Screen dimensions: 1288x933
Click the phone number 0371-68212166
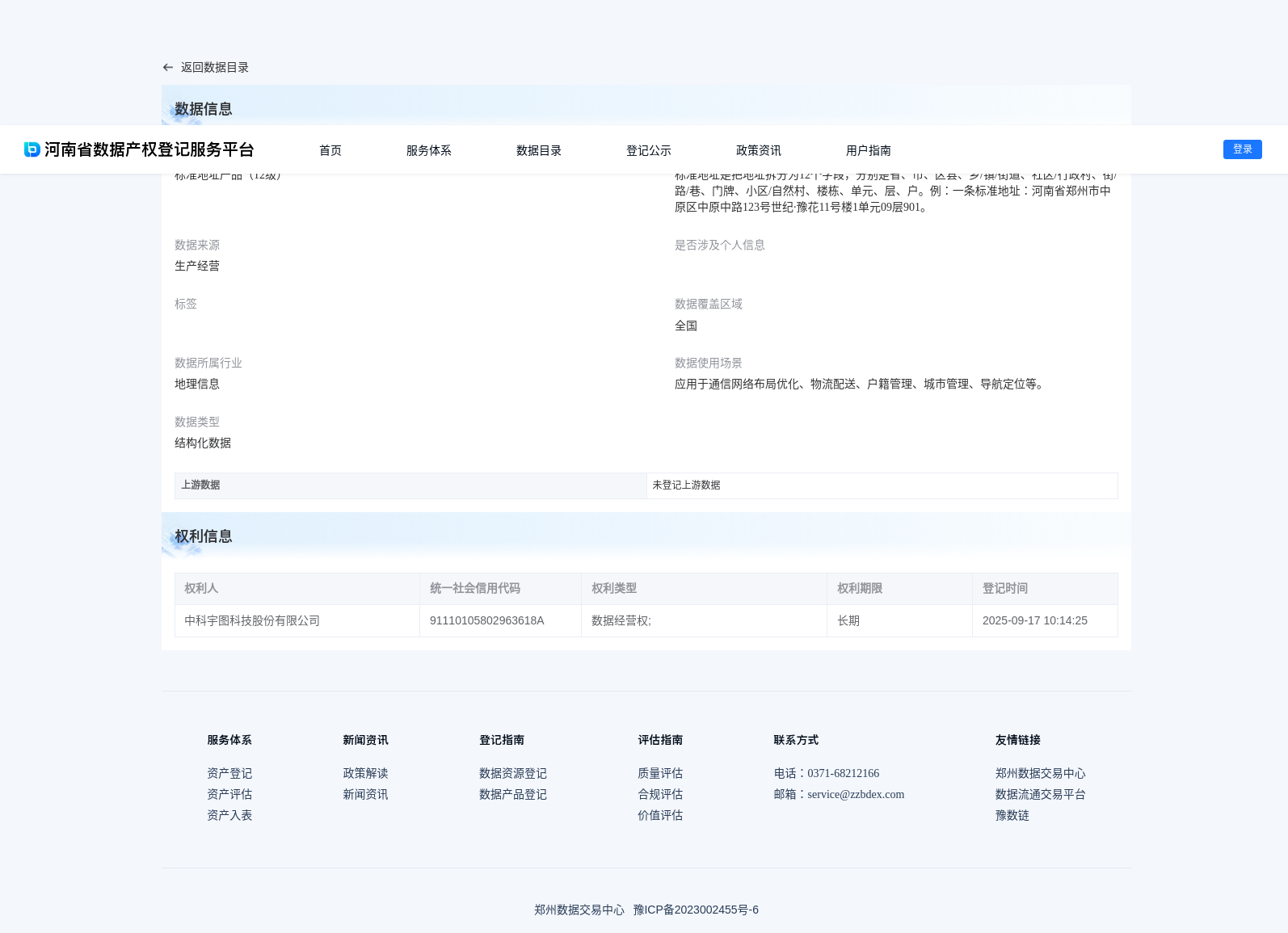(x=844, y=774)
